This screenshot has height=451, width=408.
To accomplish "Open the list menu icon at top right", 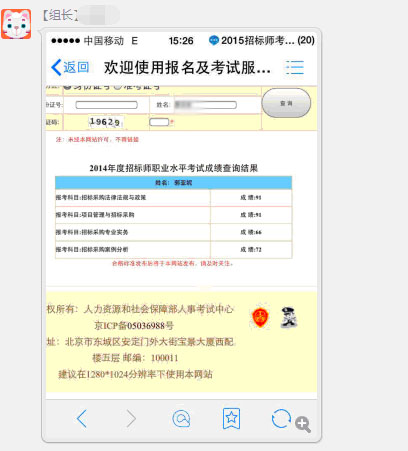I will [x=295, y=67].
